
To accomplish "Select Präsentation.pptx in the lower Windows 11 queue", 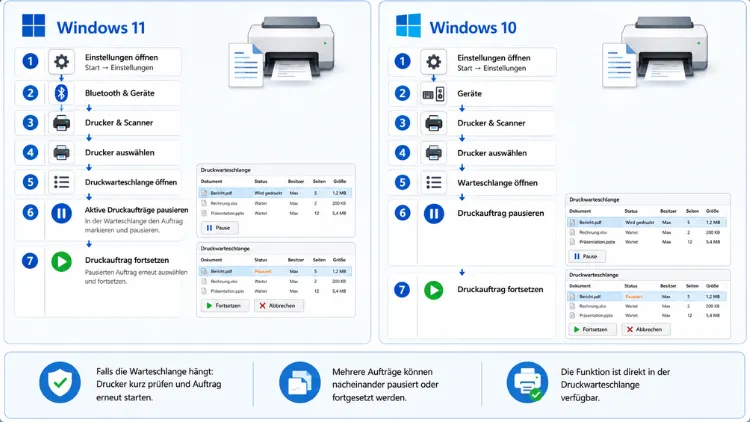I will (x=276, y=291).
